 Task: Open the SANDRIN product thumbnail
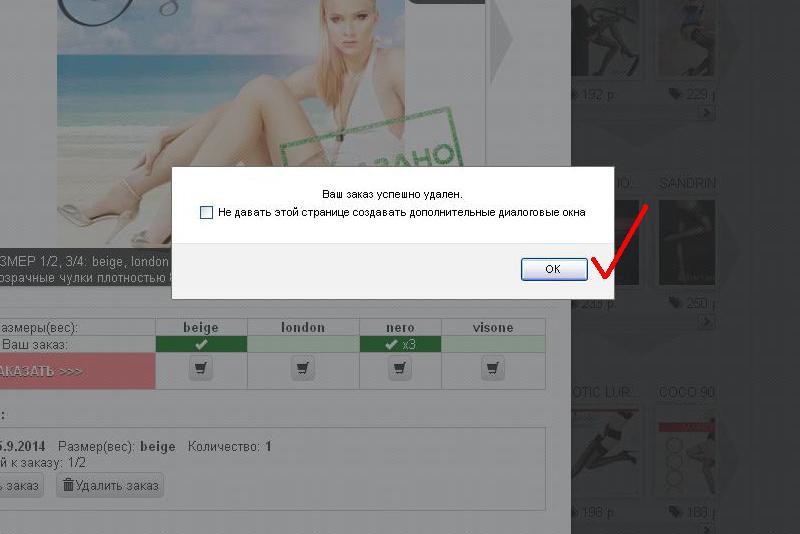click(x=686, y=242)
